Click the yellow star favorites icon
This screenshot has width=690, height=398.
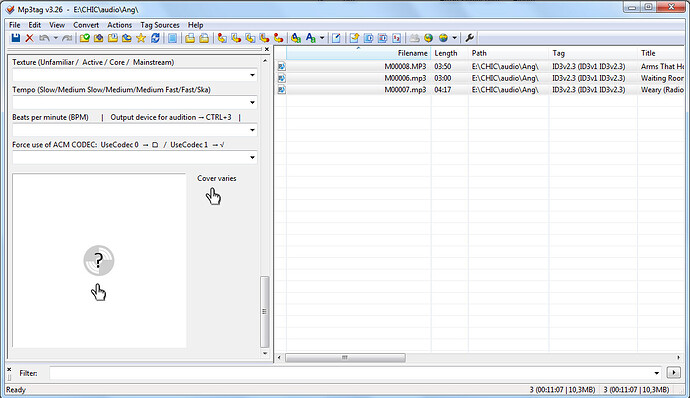coord(141,38)
